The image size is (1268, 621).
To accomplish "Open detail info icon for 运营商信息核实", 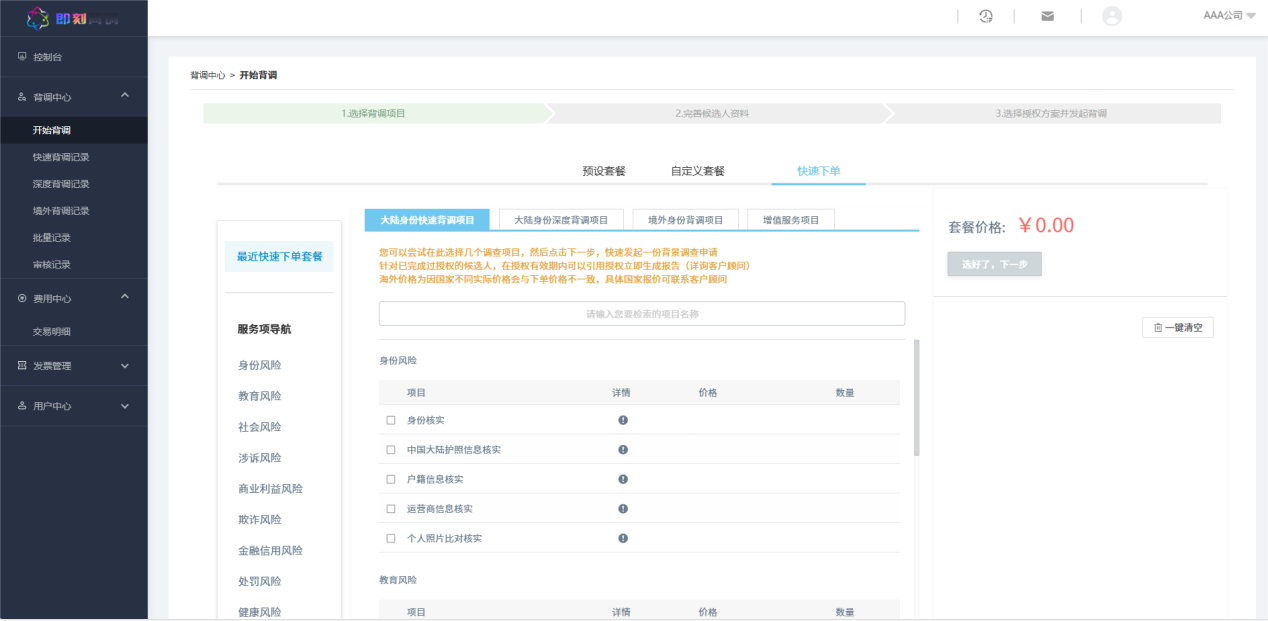I will 623,509.
